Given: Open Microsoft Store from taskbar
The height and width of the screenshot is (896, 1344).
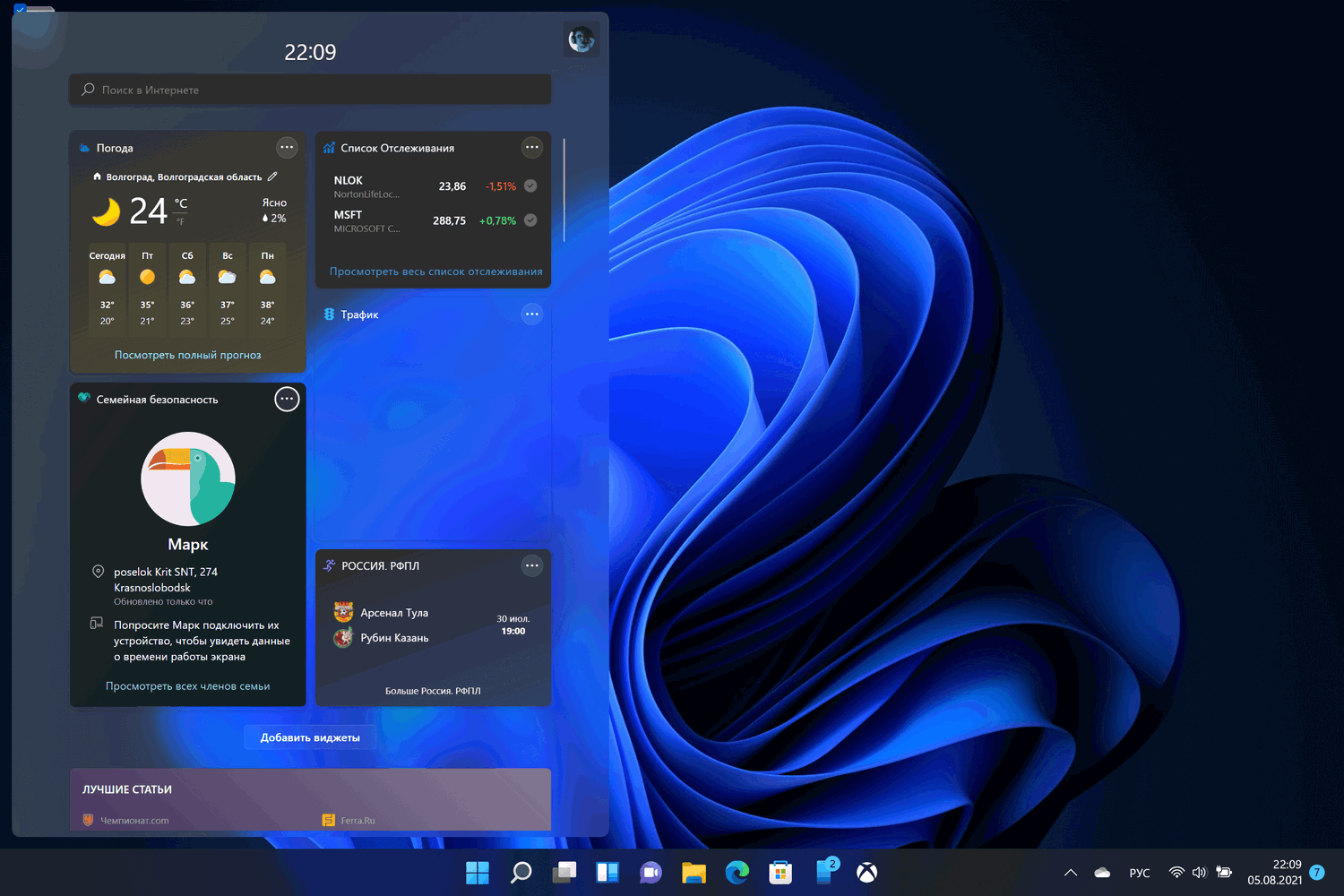Looking at the screenshot, I should pyautogui.click(x=780, y=873).
